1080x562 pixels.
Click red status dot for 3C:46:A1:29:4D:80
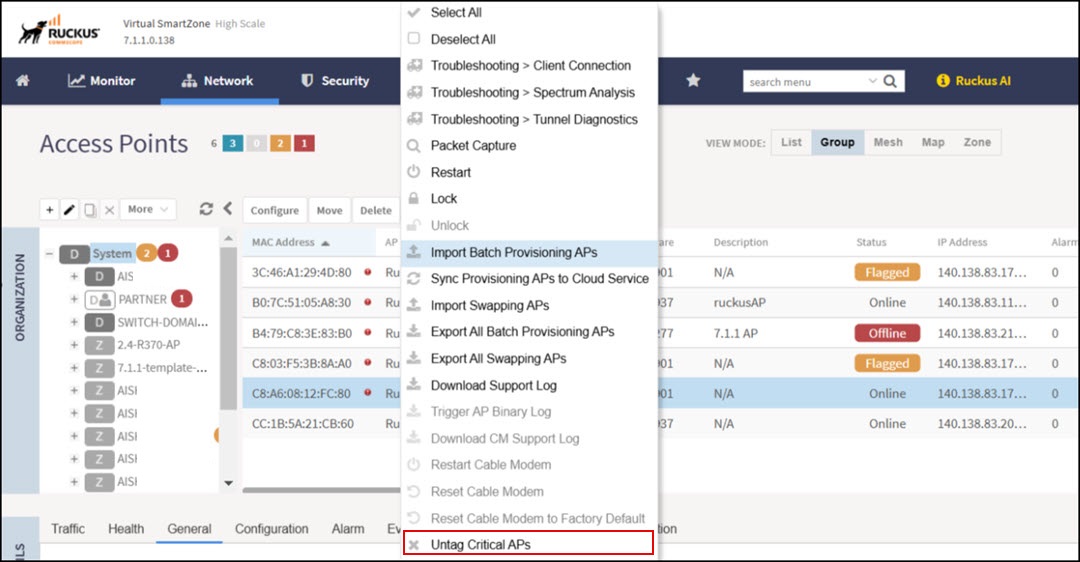coord(368,272)
